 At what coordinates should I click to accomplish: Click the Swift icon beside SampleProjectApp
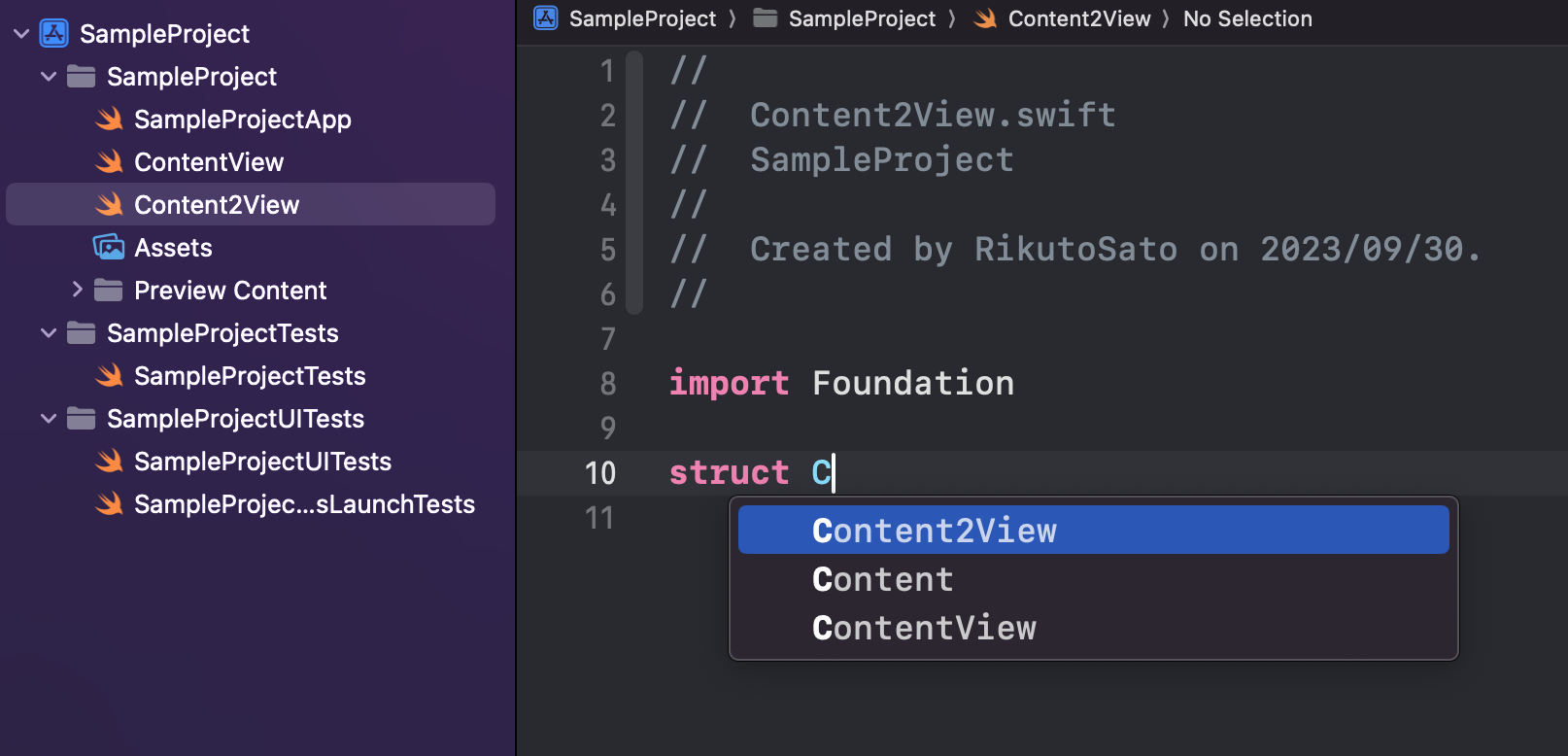tap(109, 119)
